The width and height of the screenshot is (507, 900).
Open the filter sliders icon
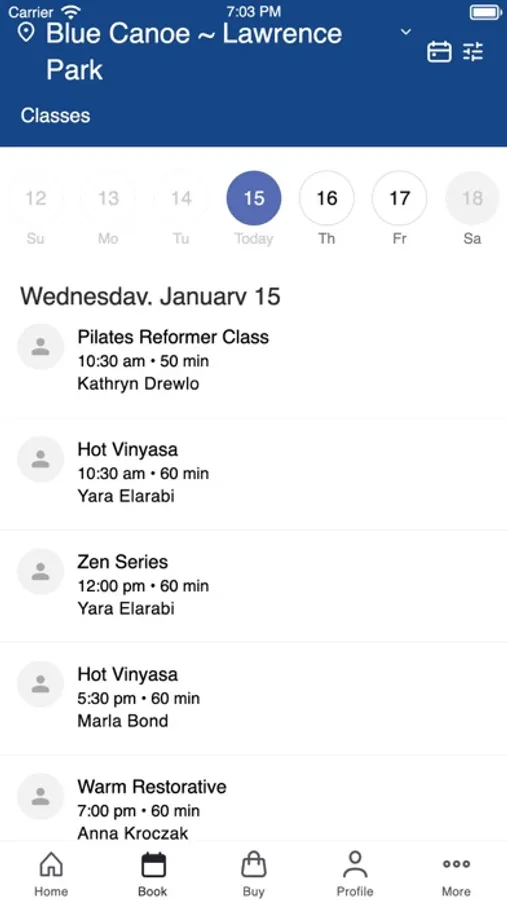[x=473, y=52]
